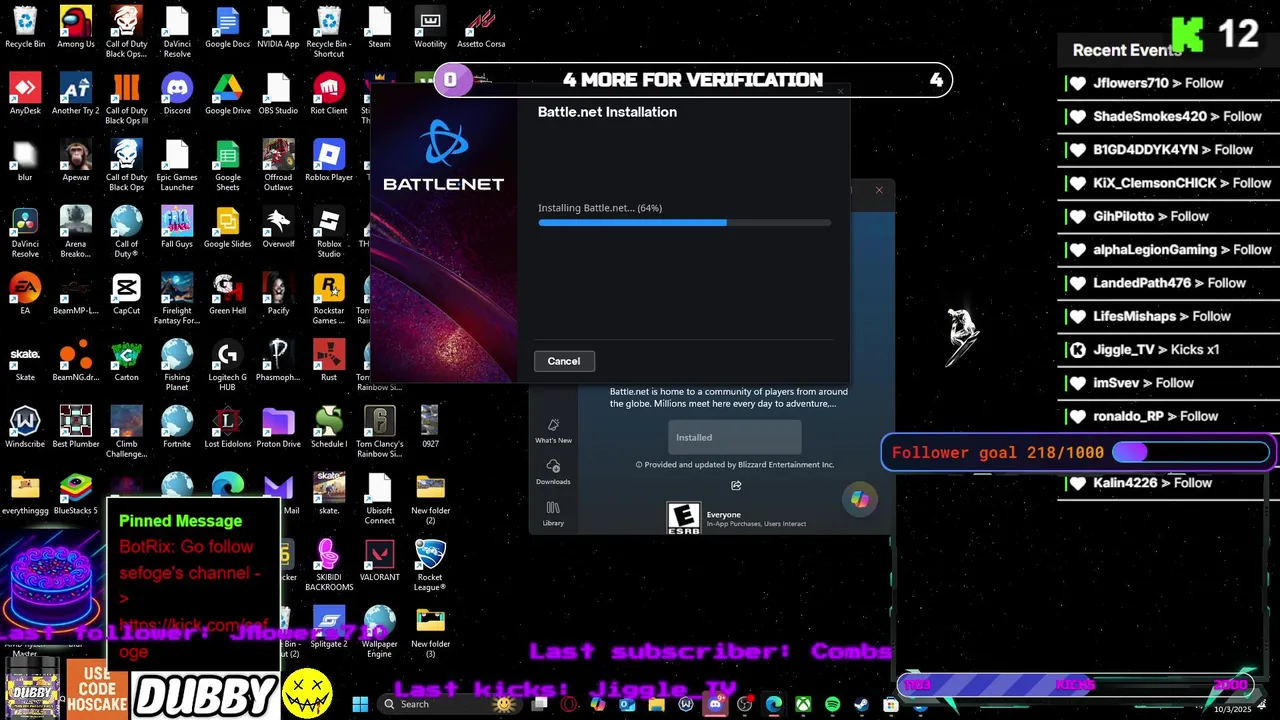Open the Fall Guys desktop shortcut

(177, 228)
